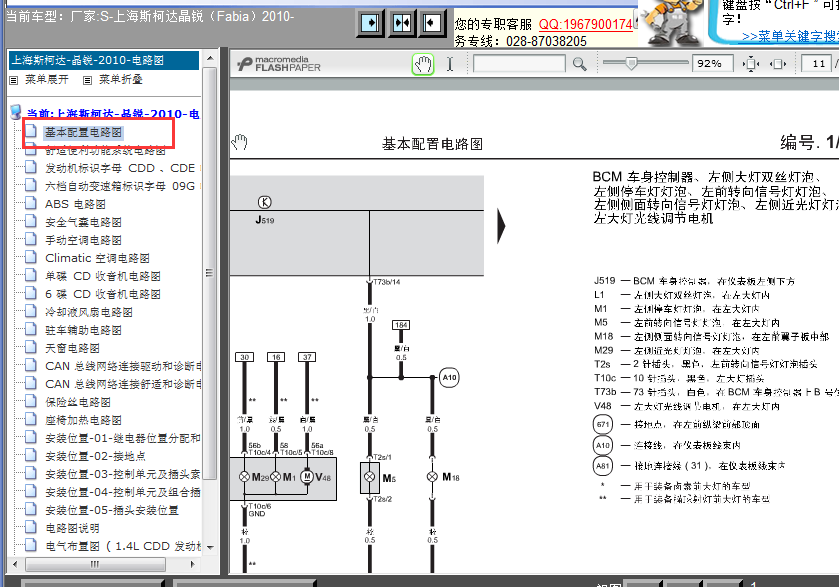Viewport: 839px width, 587px height.
Task: Click the 上海斯柯达-晶锐-2010-电路图 panel header
Action: [x=104, y=60]
